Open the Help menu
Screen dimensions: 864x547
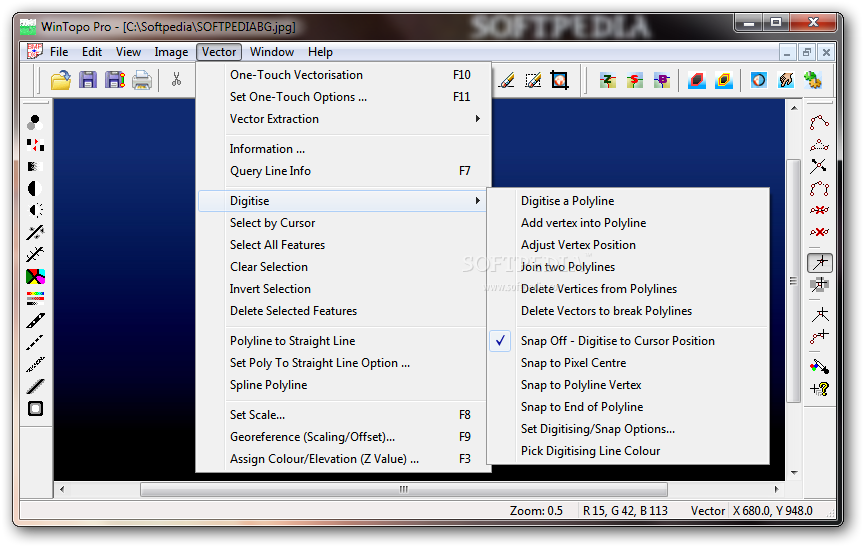tap(320, 52)
